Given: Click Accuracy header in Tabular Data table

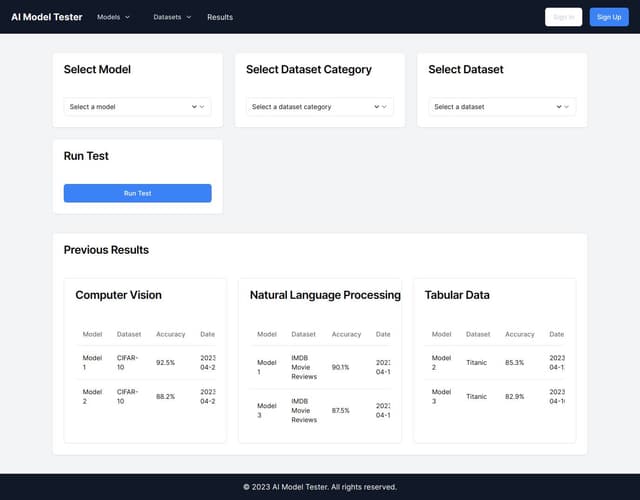Looking at the screenshot, I should [520, 334].
